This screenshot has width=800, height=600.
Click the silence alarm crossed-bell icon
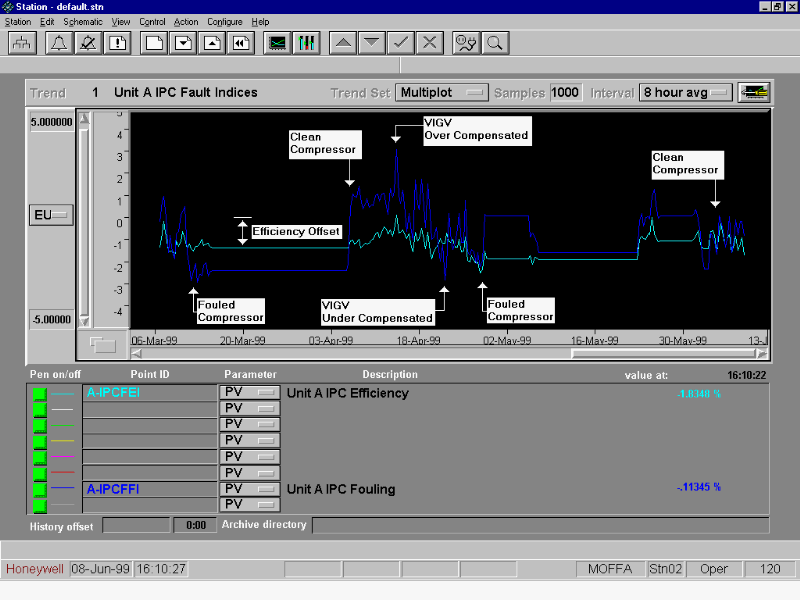[x=88, y=43]
